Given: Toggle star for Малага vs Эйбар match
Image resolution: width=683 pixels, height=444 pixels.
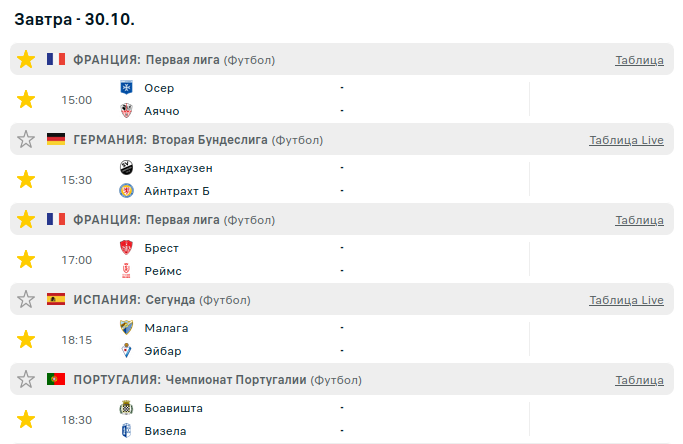Looking at the screenshot, I should click(26, 339).
